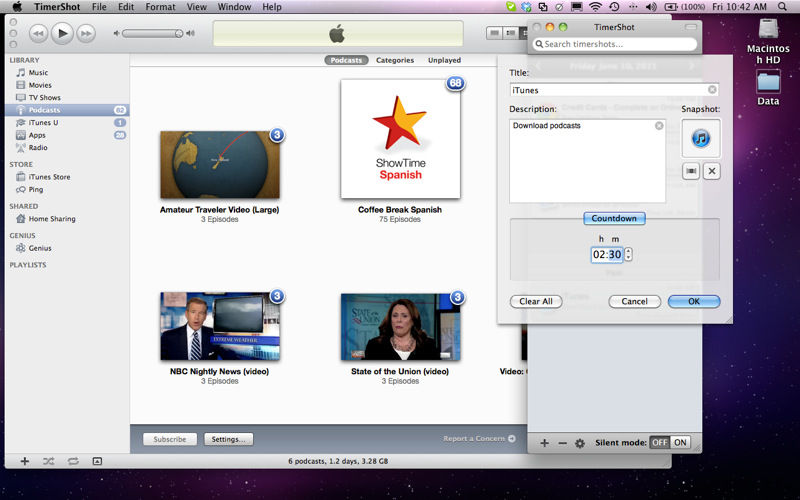Viewport: 800px width, 500px height.
Task: Open Wi-Fi status in menu bar
Action: pos(595,7)
